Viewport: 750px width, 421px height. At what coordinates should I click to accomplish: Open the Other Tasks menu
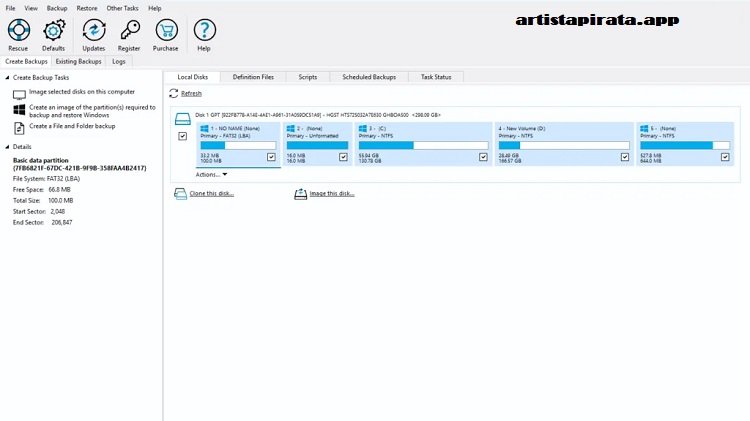(122, 8)
